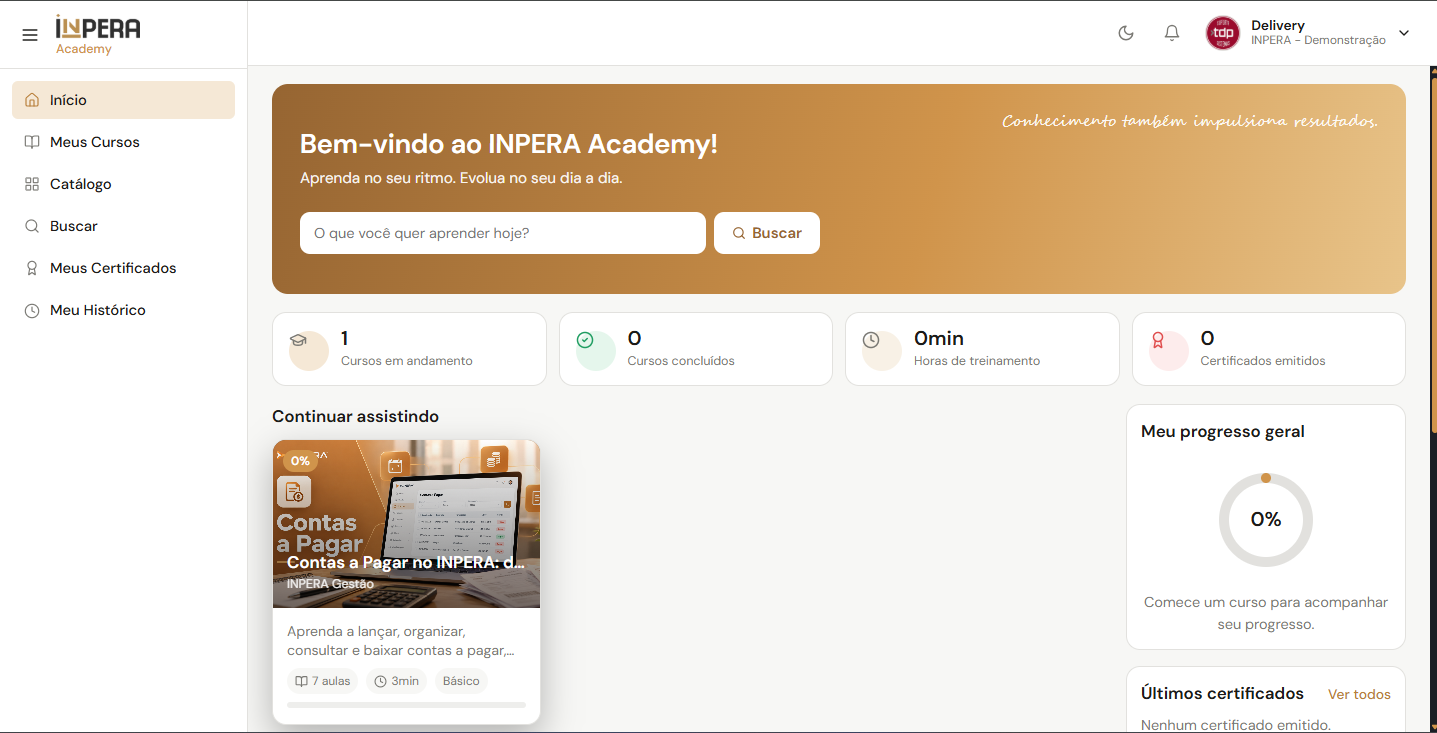Click the ribbon icon beside Meus Certificados
The image size is (1437, 733).
point(32,268)
